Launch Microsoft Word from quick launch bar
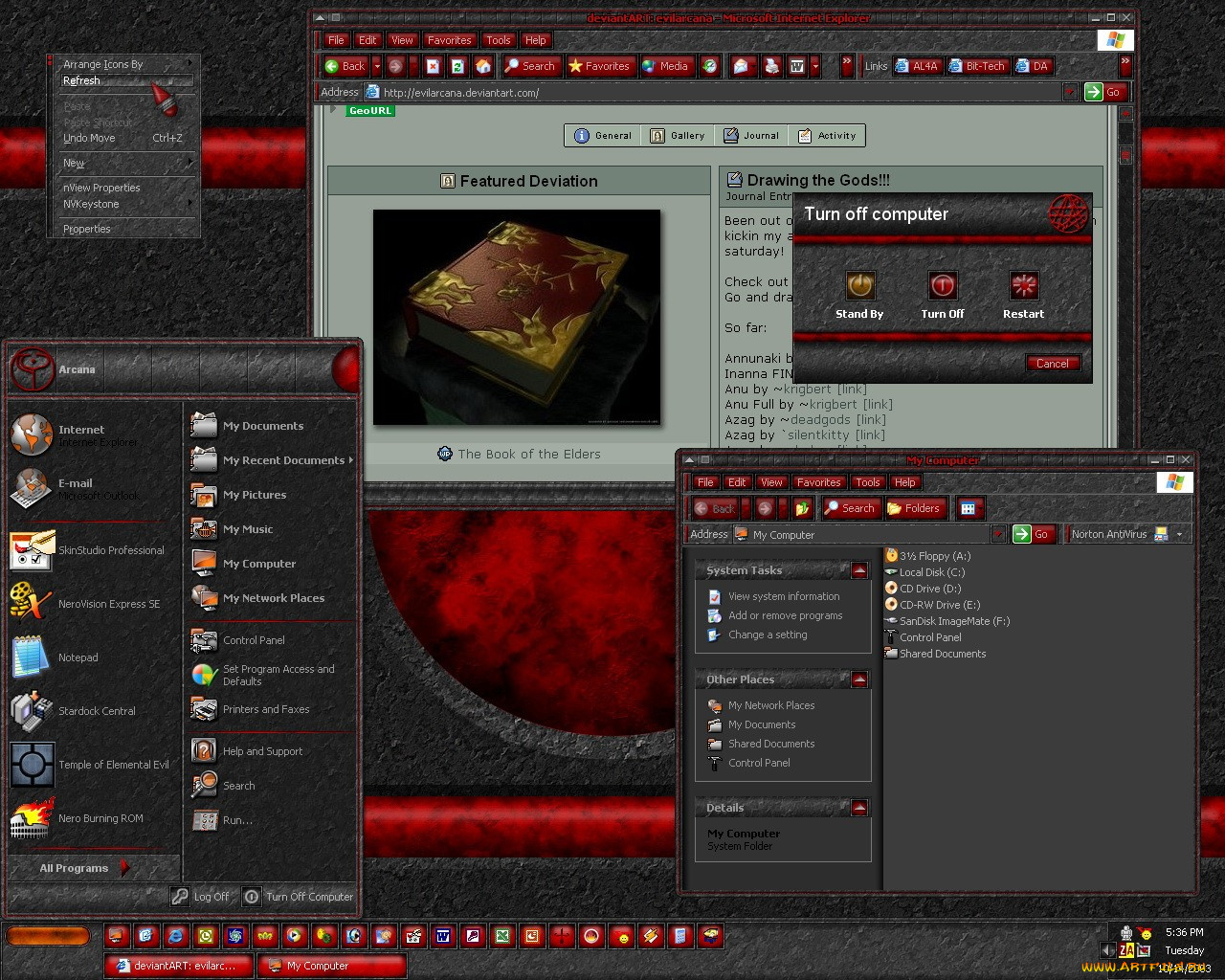 [443, 936]
